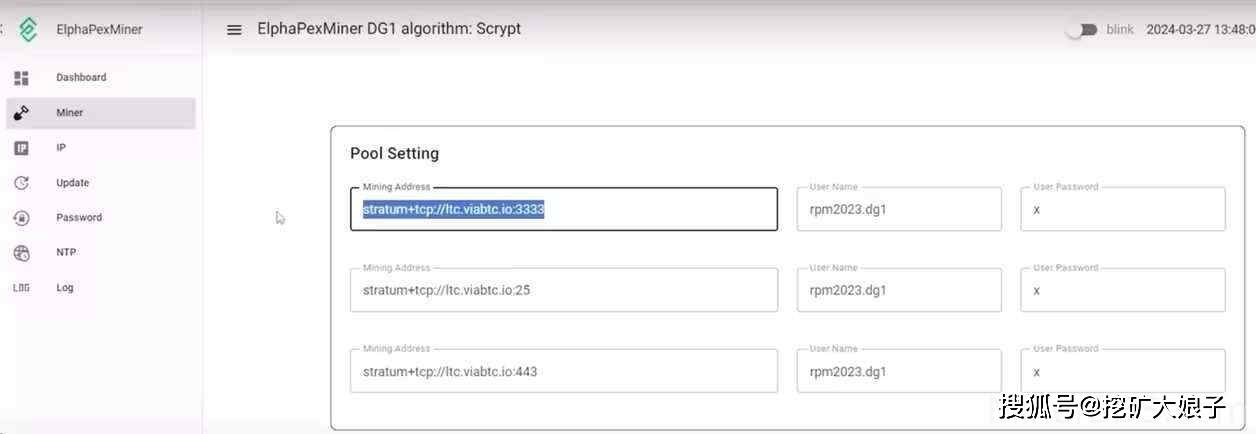Click the second Mining Address field
Image resolution: width=1256 pixels, height=434 pixels.
[x=563, y=291]
